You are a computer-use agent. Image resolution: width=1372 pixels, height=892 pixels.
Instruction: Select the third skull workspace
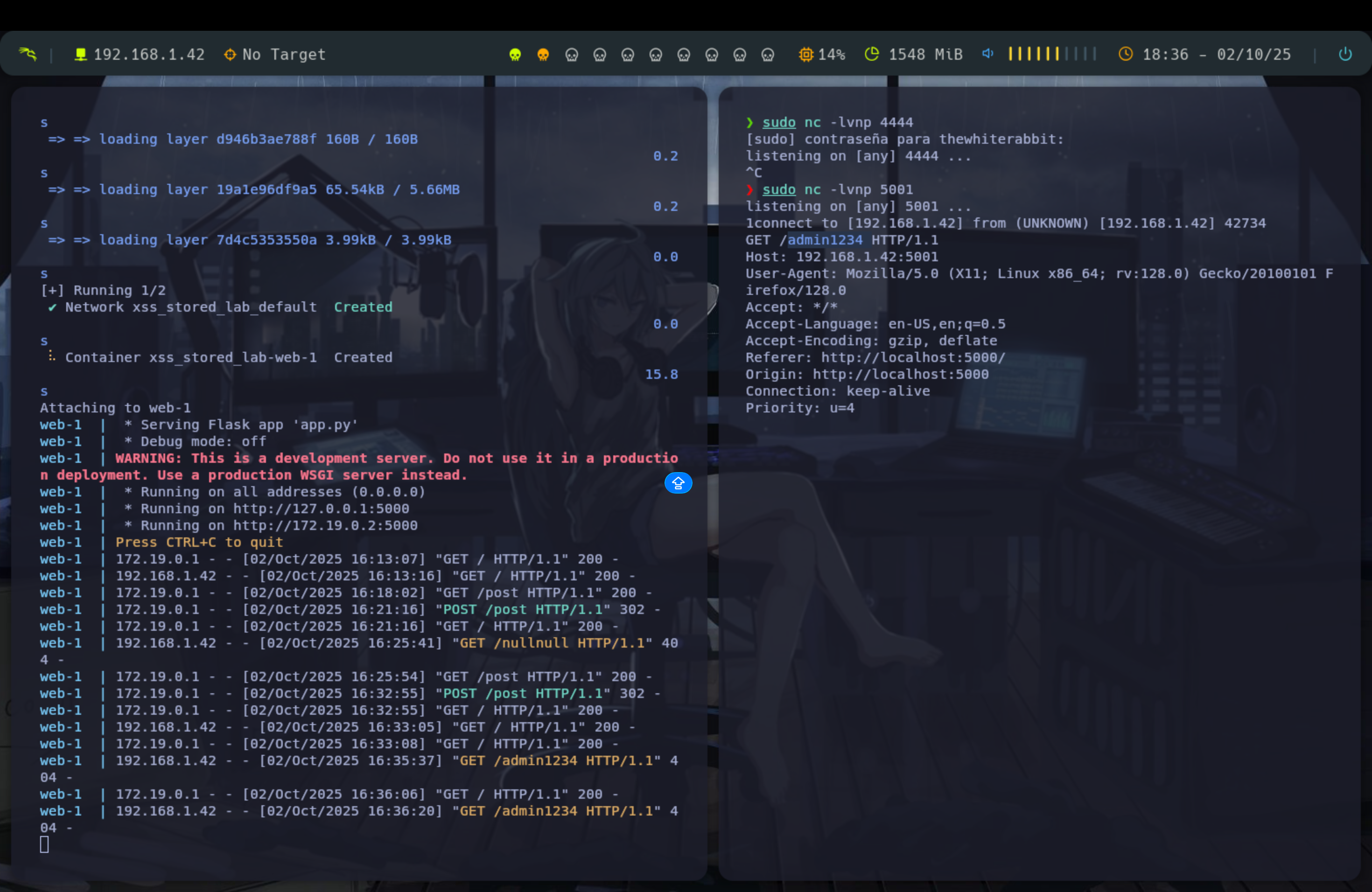point(571,55)
